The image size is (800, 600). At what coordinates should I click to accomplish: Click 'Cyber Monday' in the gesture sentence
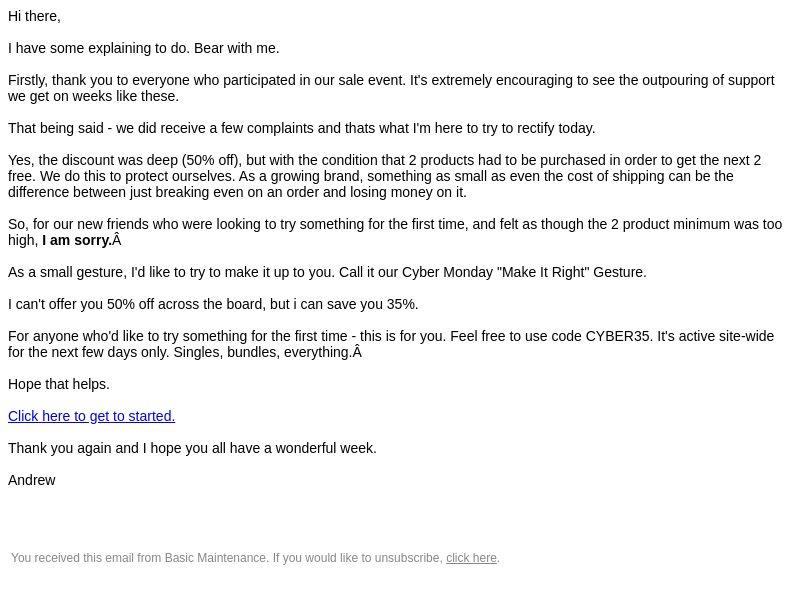[x=447, y=272]
